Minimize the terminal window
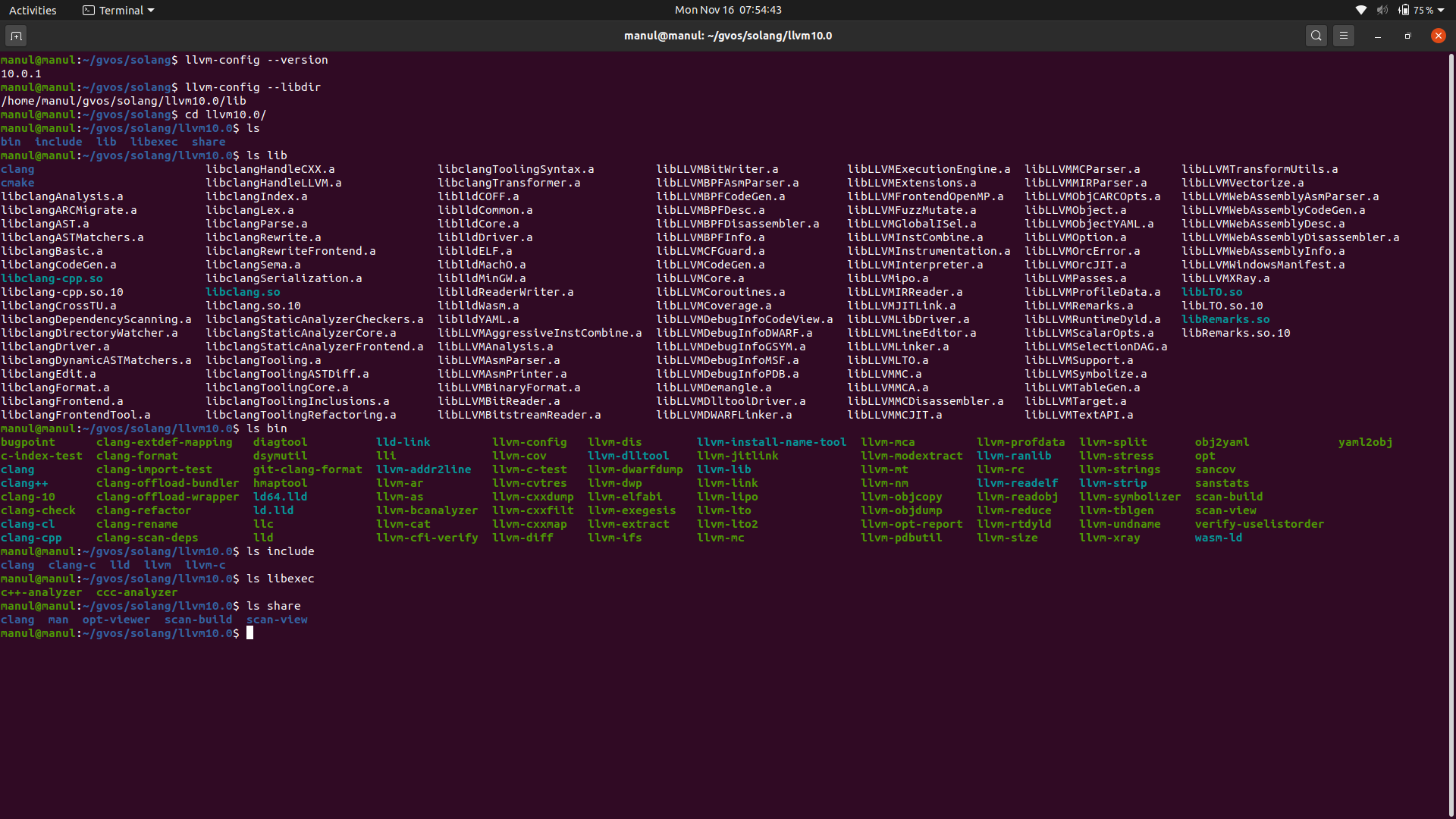1456x819 pixels. tap(1376, 35)
